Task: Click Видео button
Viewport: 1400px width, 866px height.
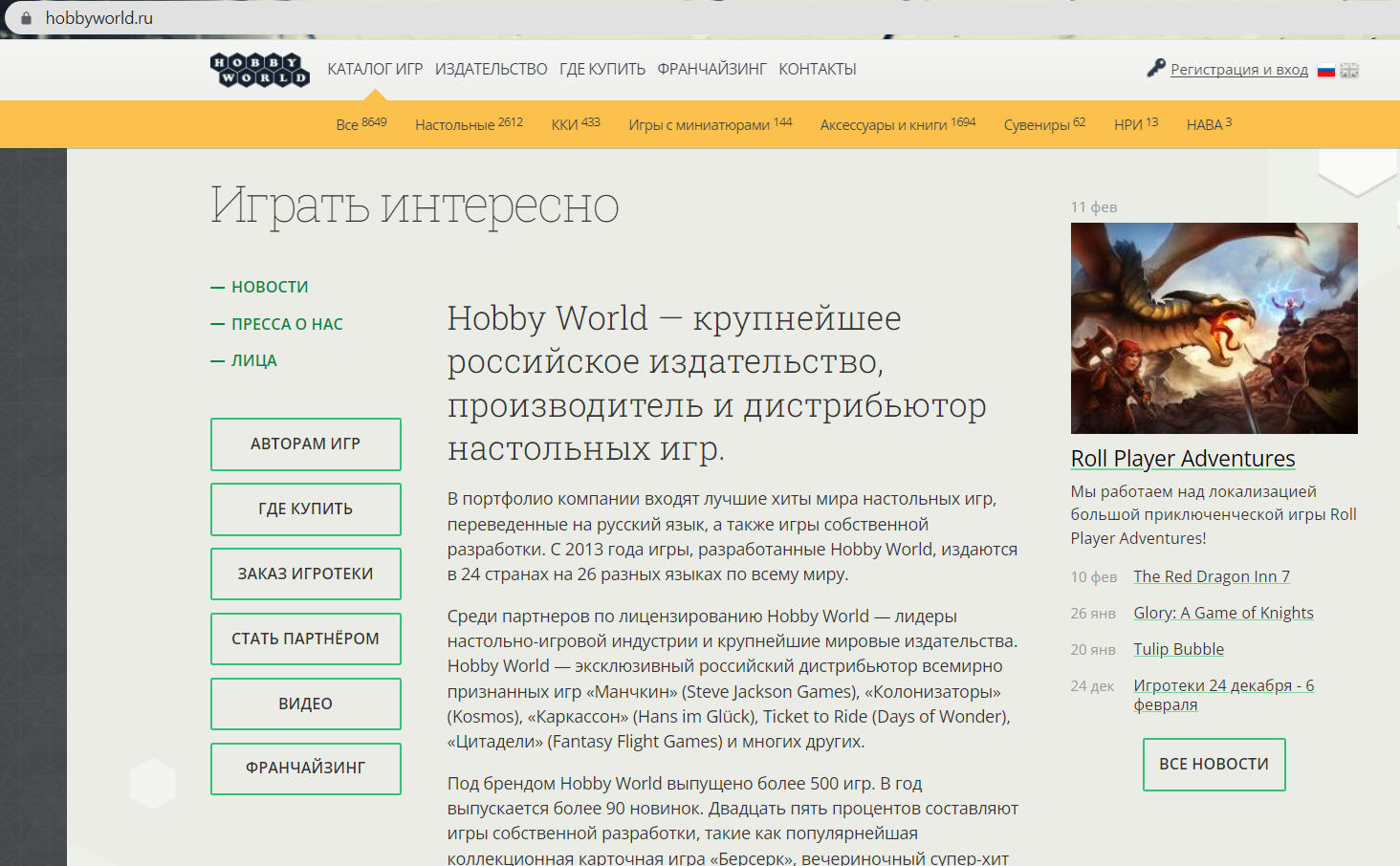Action: point(306,704)
